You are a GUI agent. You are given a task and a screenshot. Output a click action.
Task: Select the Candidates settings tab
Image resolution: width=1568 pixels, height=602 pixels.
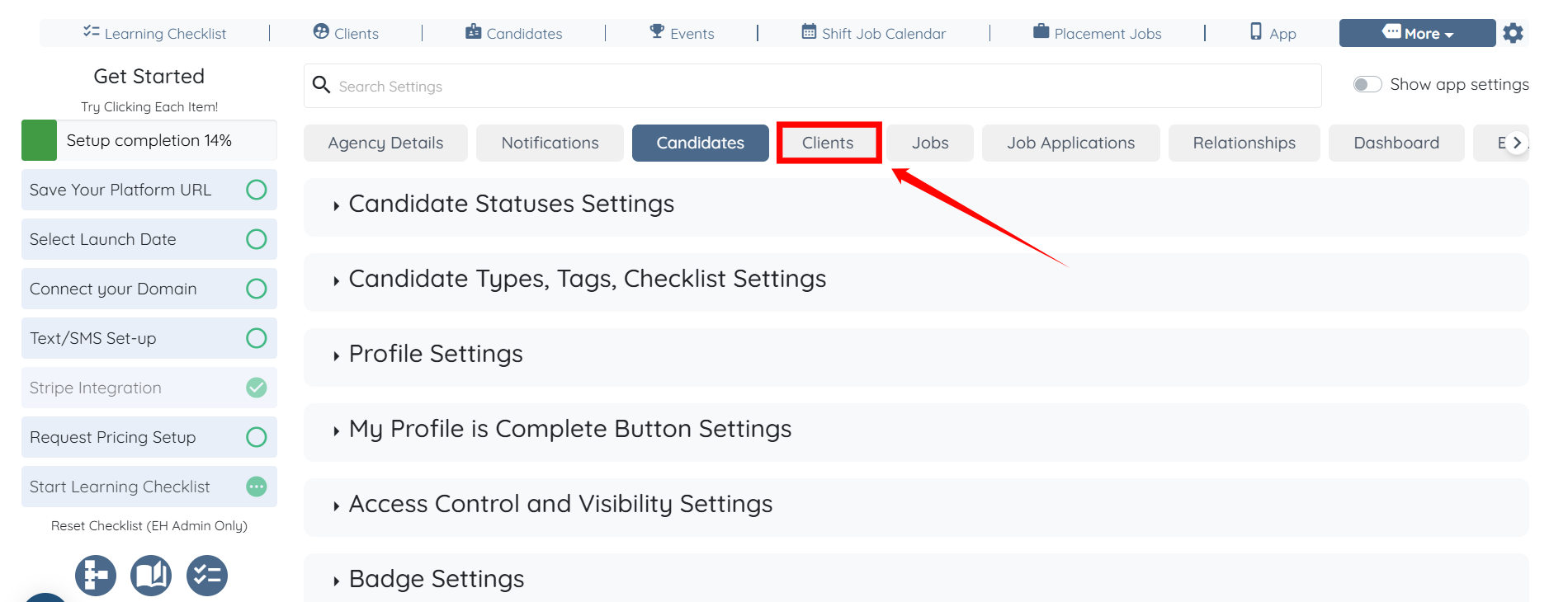coord(701,143)
